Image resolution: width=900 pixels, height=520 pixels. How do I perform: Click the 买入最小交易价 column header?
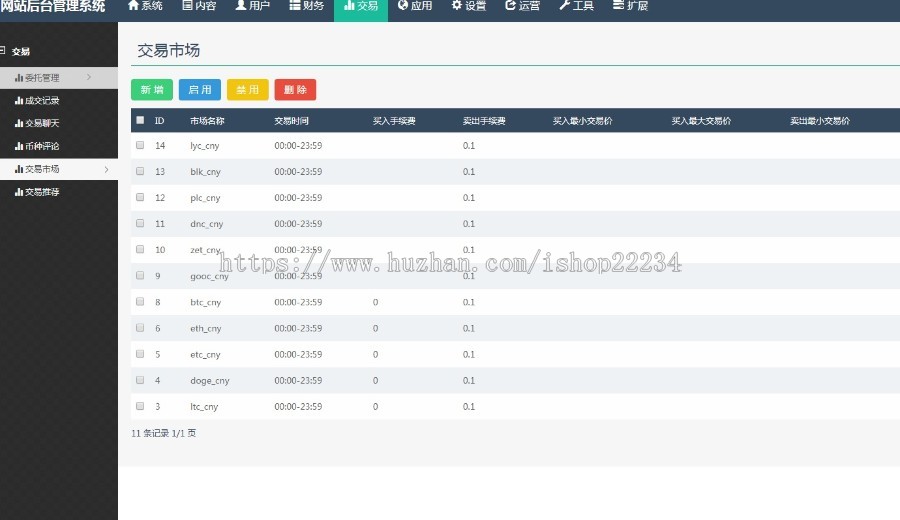coord(583,121)
